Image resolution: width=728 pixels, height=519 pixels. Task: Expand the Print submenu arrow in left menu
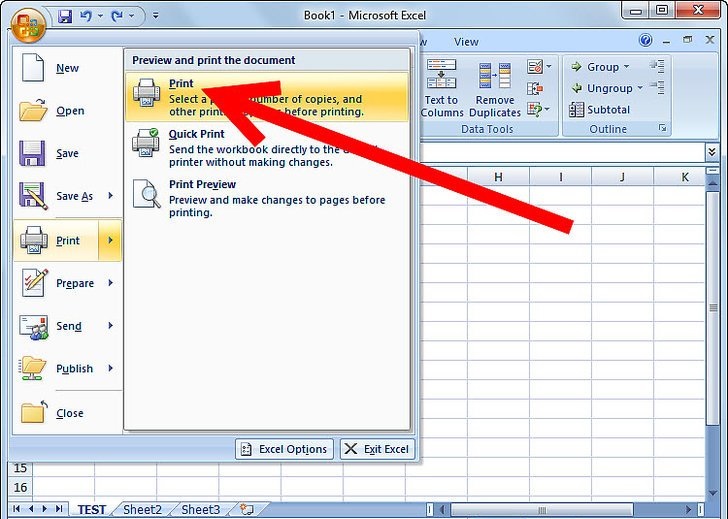click(110, 240)
